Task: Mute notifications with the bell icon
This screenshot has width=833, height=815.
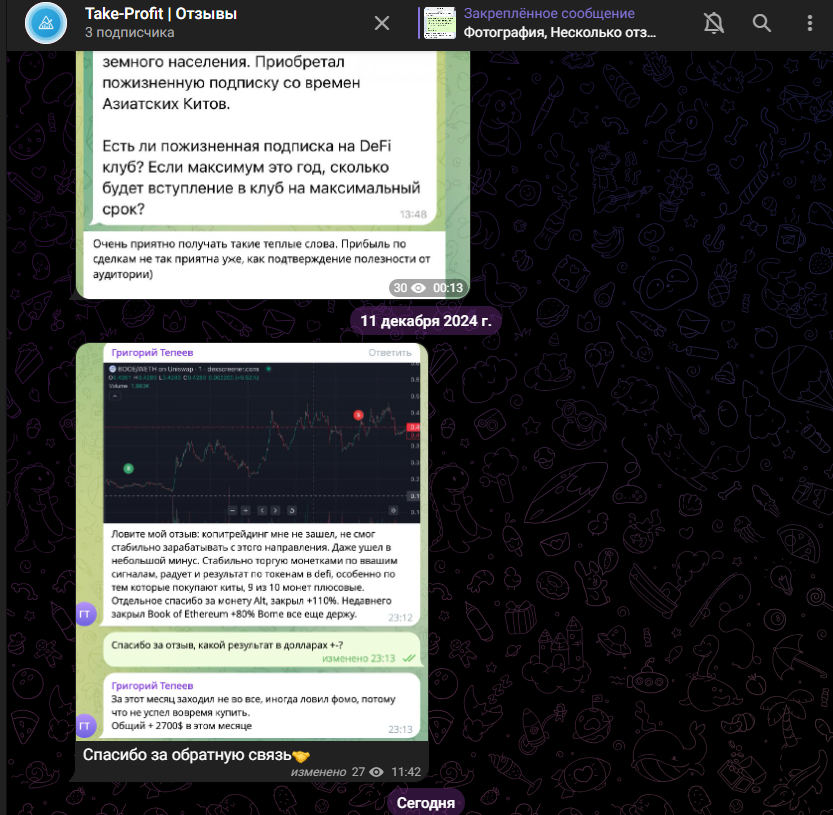Action: tap(713, 23)
